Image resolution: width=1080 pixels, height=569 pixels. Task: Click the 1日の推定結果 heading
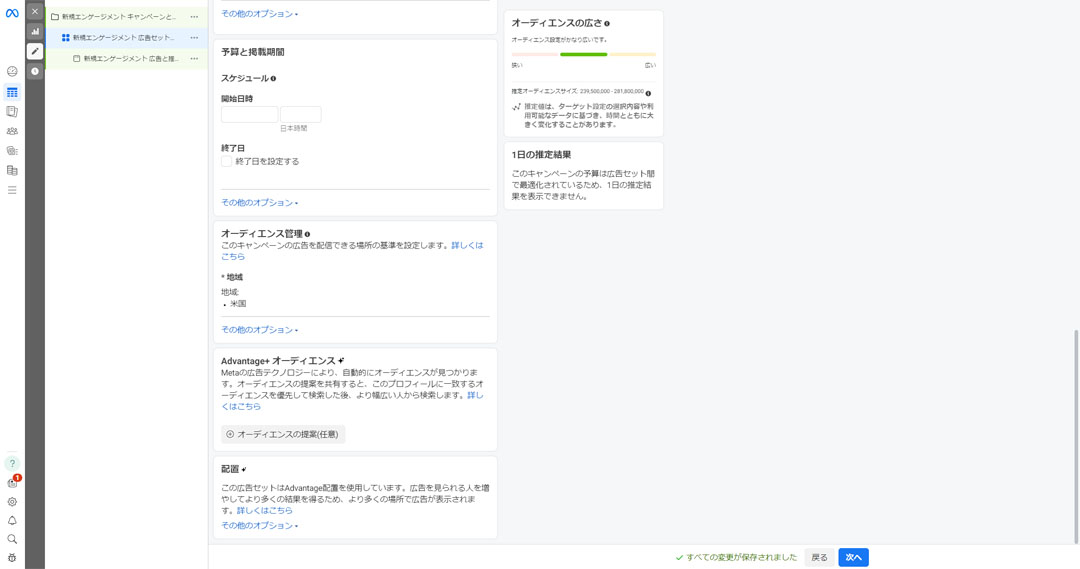point(541,155)
